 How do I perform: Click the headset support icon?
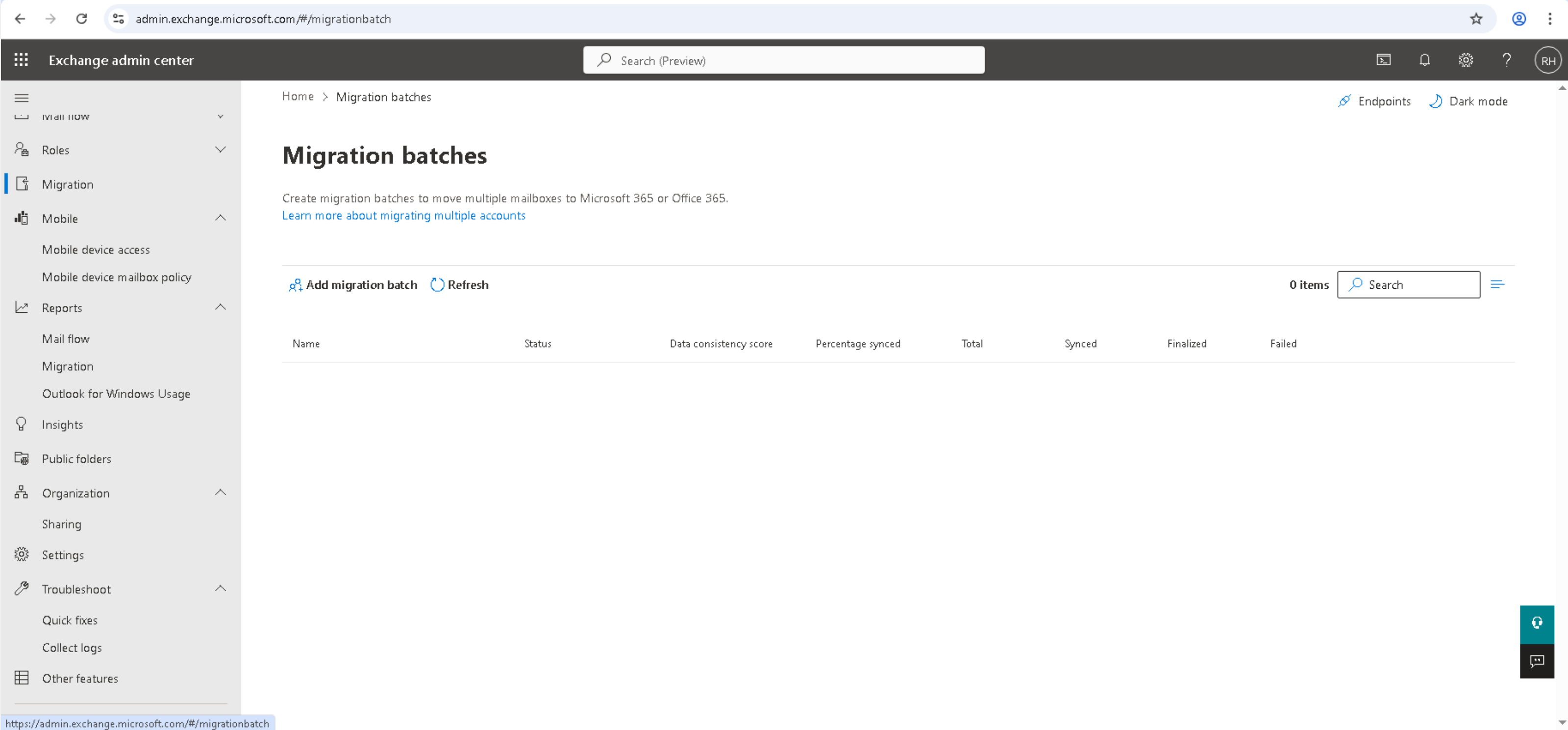1537,624
